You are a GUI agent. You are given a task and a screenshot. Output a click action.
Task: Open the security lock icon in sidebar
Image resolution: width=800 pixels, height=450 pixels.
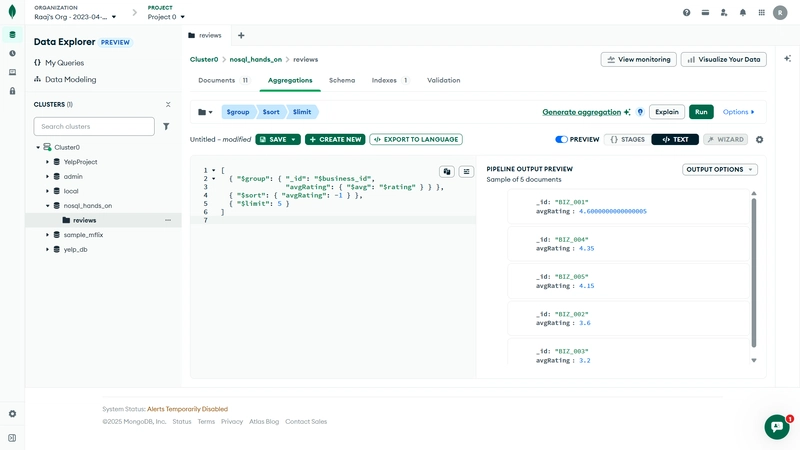coord(12,91)
